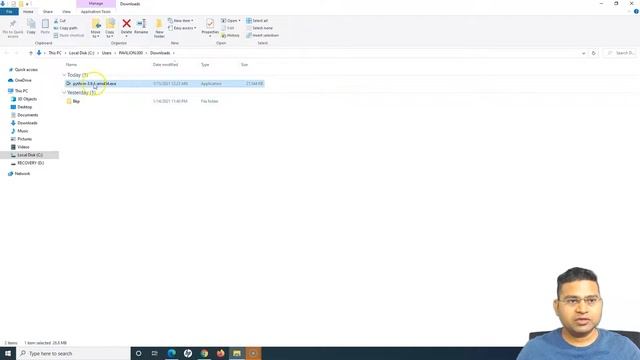Select the python amd64.exe installer file
The image size is (640, 360).
click(x=164, y=84)
